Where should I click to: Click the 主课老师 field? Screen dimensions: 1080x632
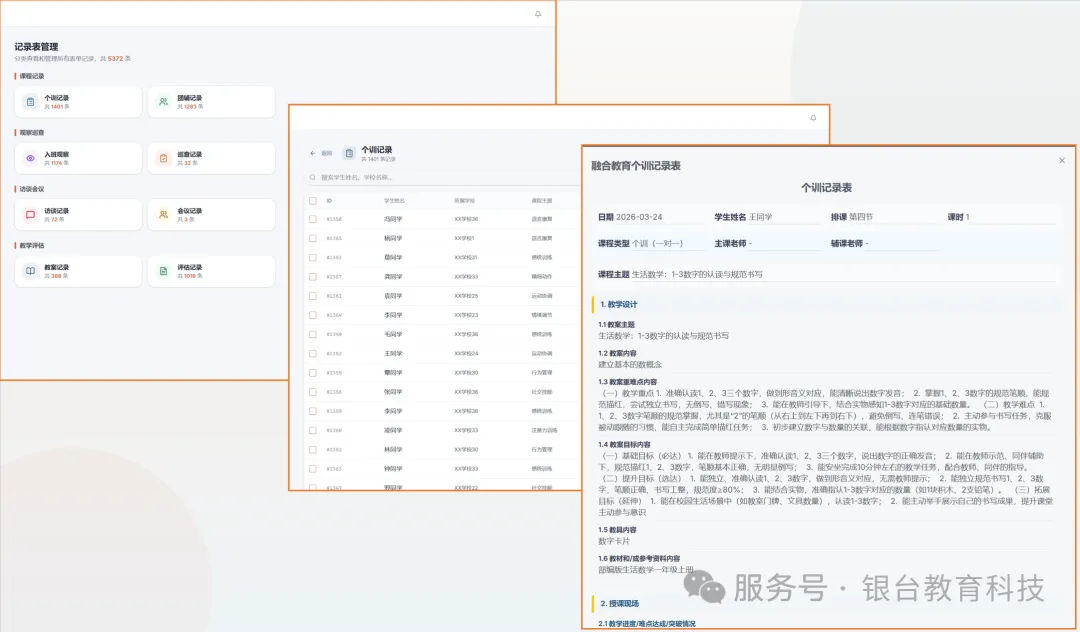point(767,243)
